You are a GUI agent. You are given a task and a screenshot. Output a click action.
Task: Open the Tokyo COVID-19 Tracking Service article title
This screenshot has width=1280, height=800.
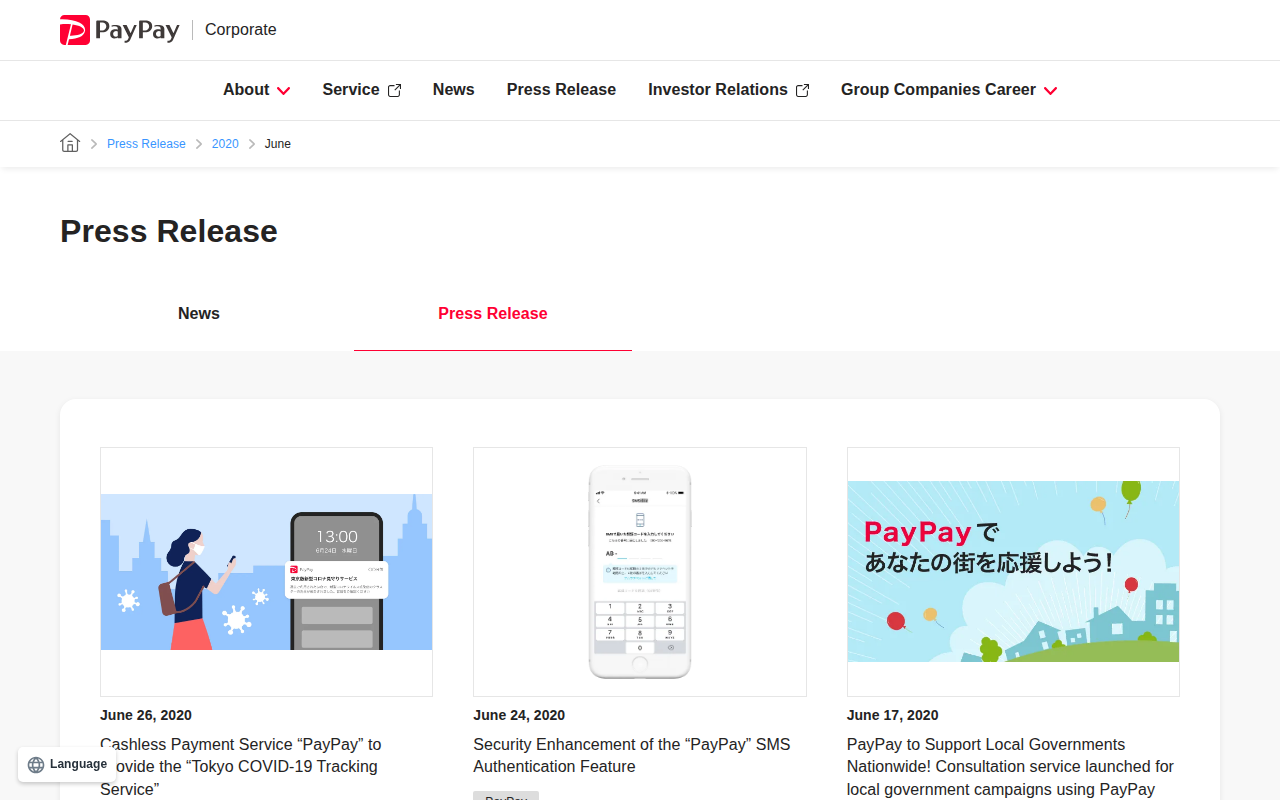pyautogui.click(x=241, y=767)
